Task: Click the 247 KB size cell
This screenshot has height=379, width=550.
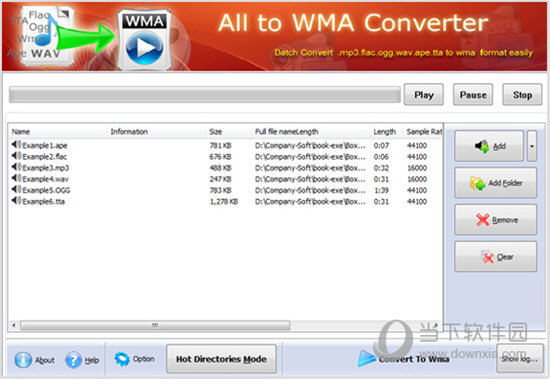Action: [x=220, y=179]
